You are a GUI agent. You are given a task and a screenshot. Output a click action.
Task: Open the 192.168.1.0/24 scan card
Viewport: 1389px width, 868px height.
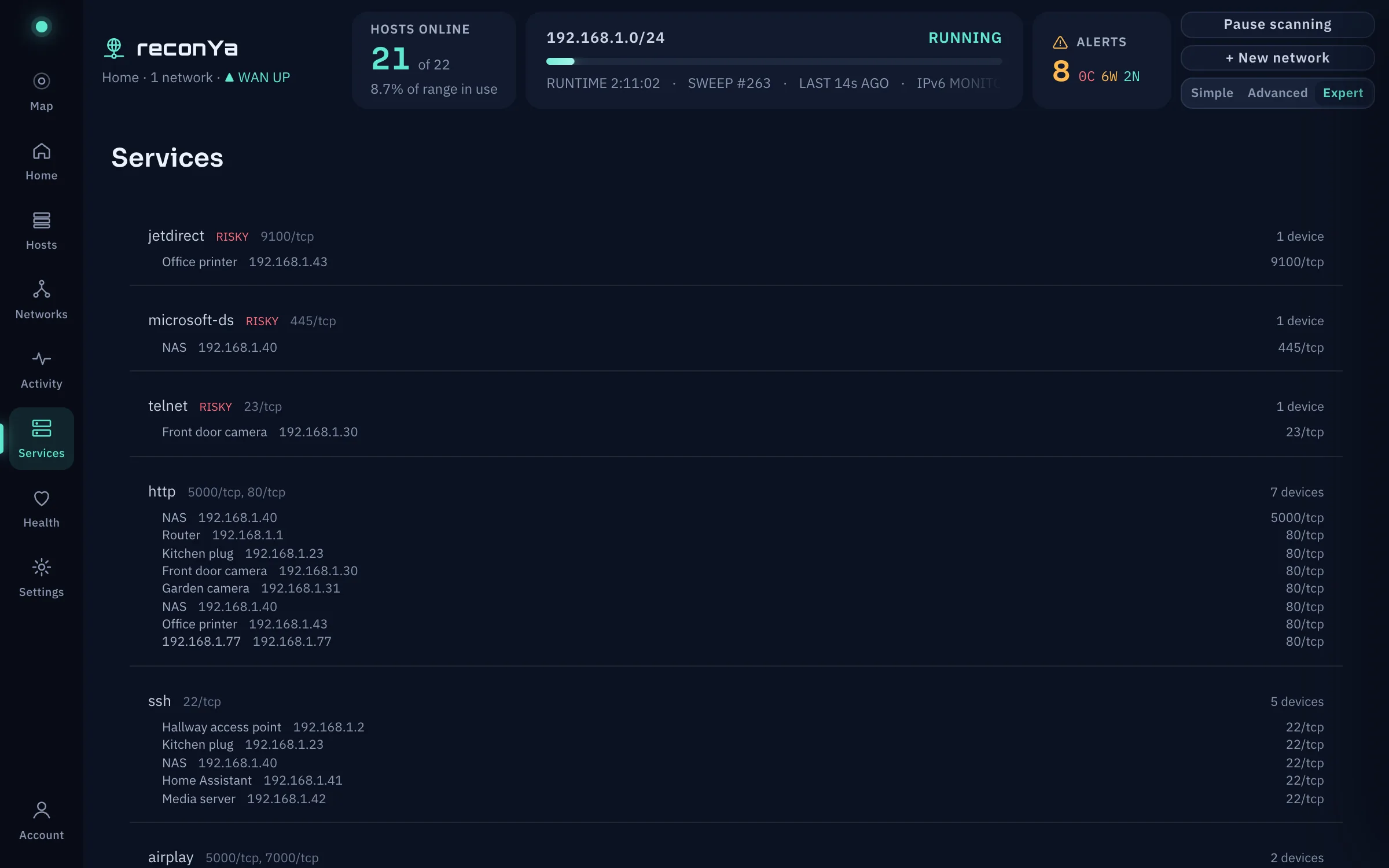click(774, 60)
